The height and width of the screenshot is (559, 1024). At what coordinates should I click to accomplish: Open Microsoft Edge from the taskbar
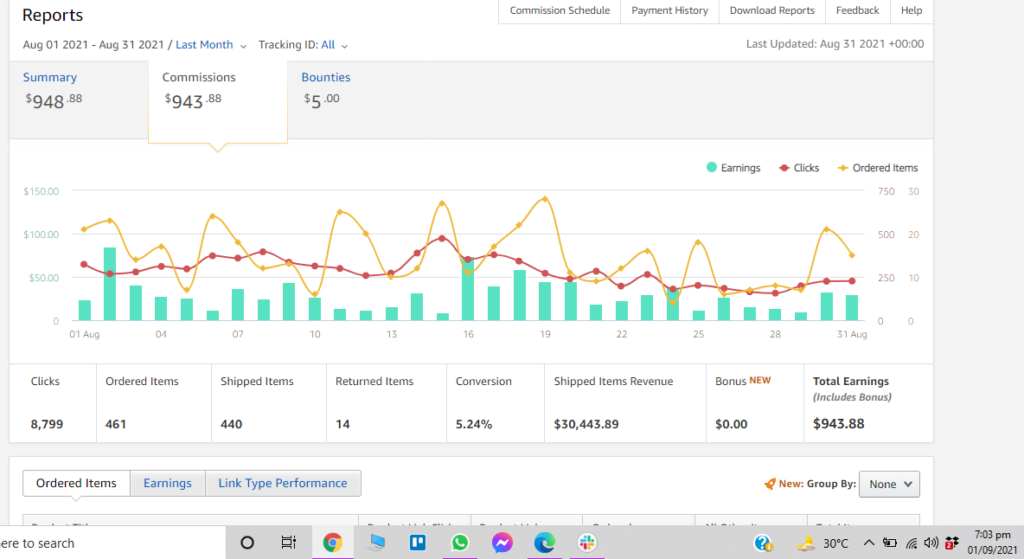[544, 543]
